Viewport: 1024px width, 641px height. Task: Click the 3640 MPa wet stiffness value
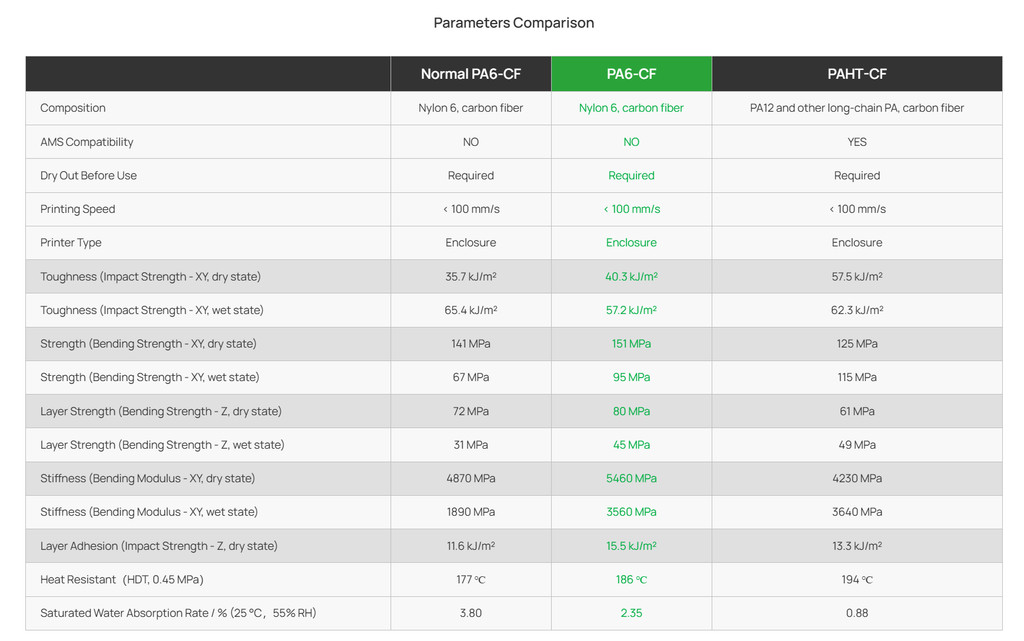pos(856,512)
